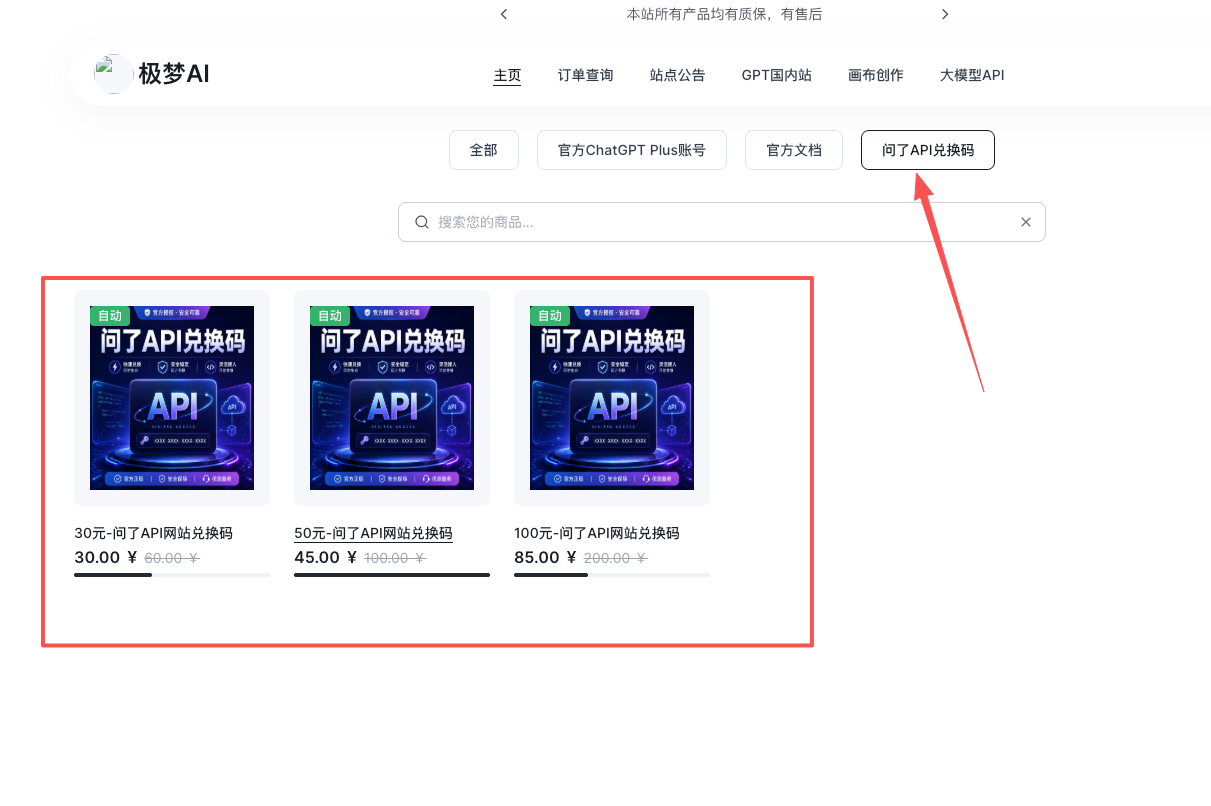
Task: Click the previous announcement left chevron
Action: (x=504, y=14)
